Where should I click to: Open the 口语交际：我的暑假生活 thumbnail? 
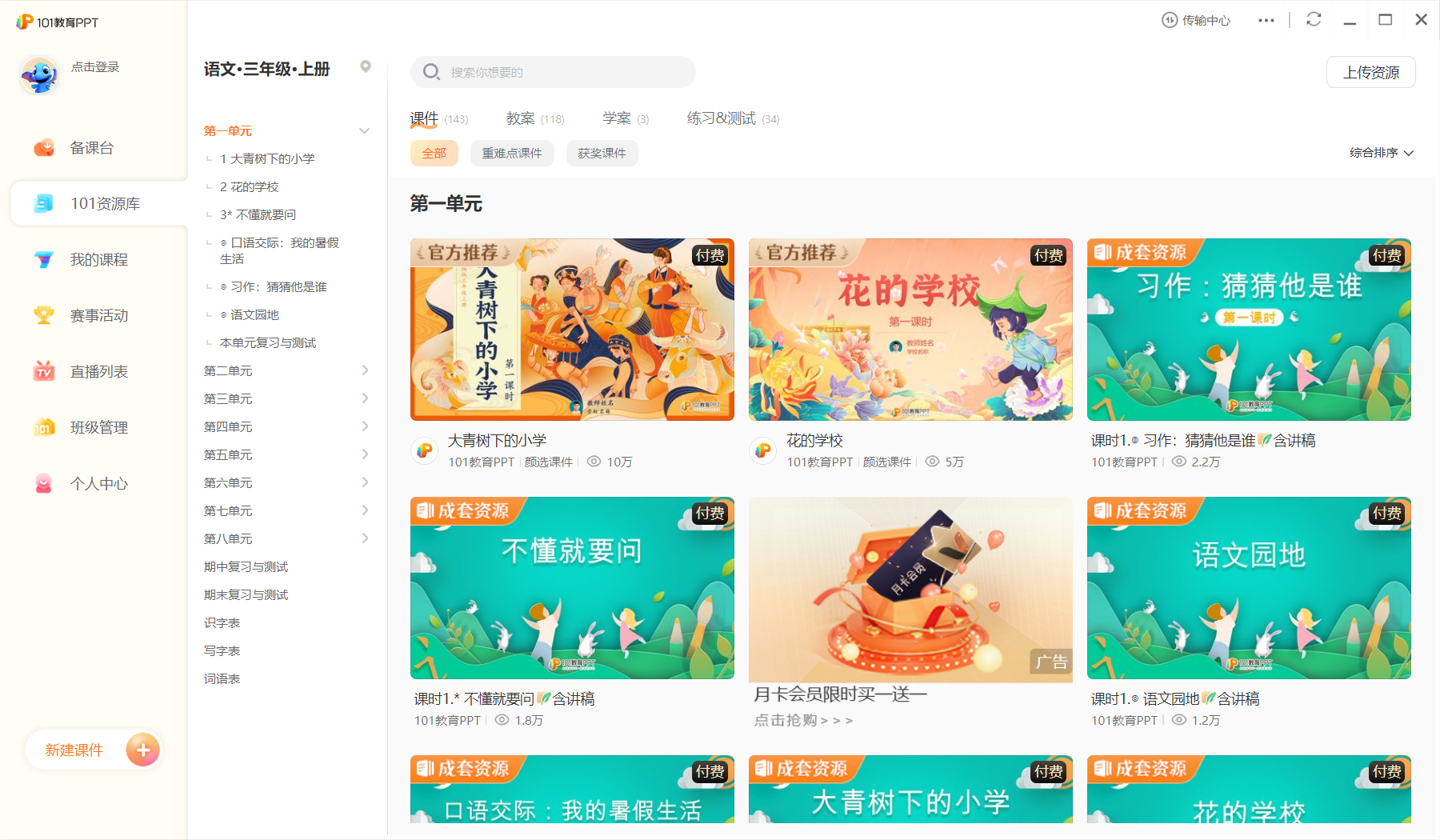(x=572, y=790)
